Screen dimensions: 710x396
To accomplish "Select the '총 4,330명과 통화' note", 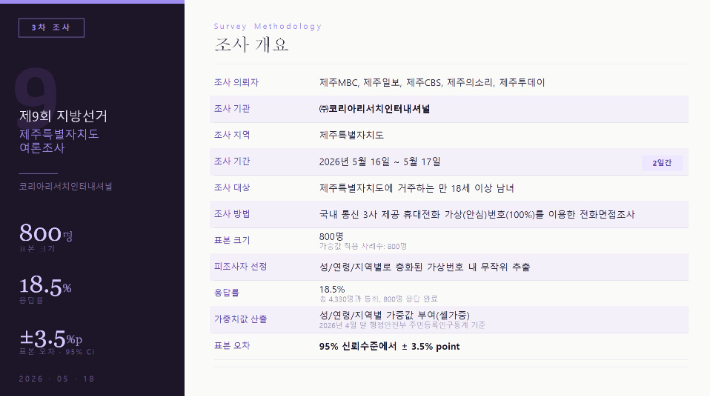I will [x=378, y=299].
